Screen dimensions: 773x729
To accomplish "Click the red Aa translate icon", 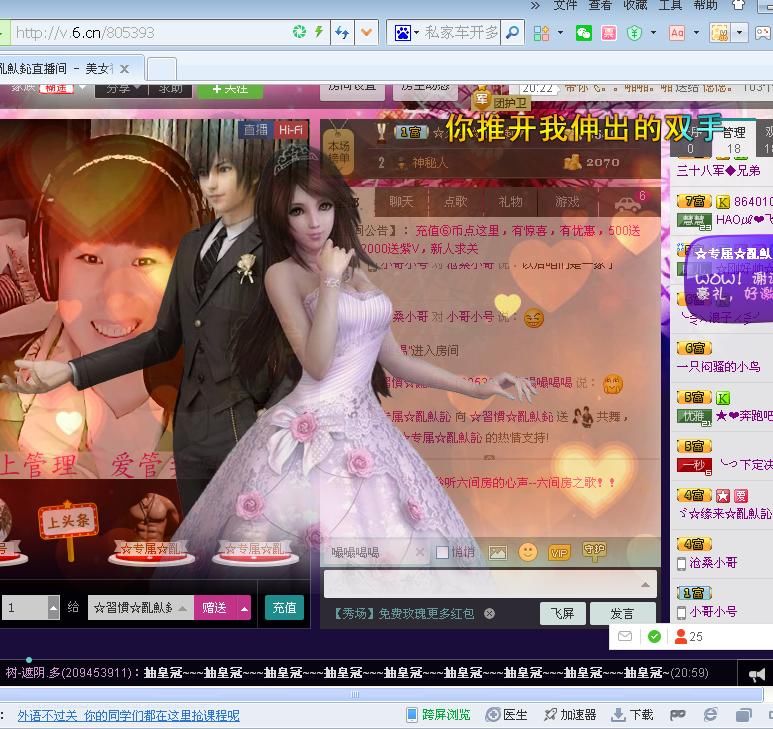I will point(677,33).
